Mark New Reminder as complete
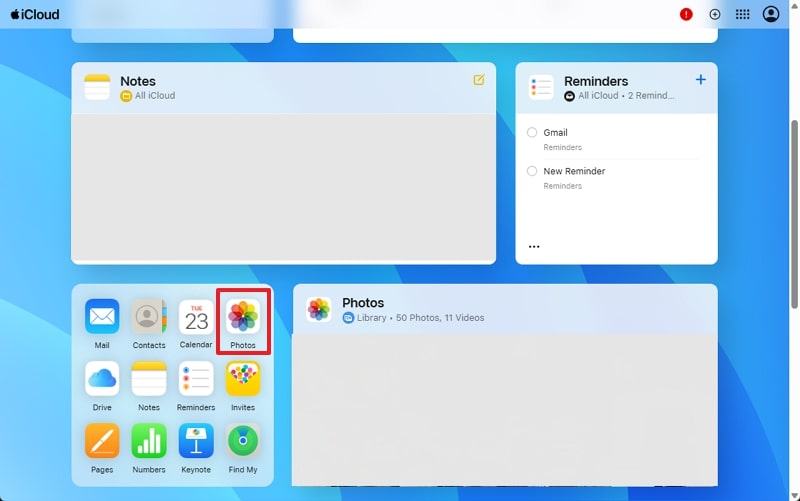The height and width of the screenshot is (501, 800). [532, 171]
